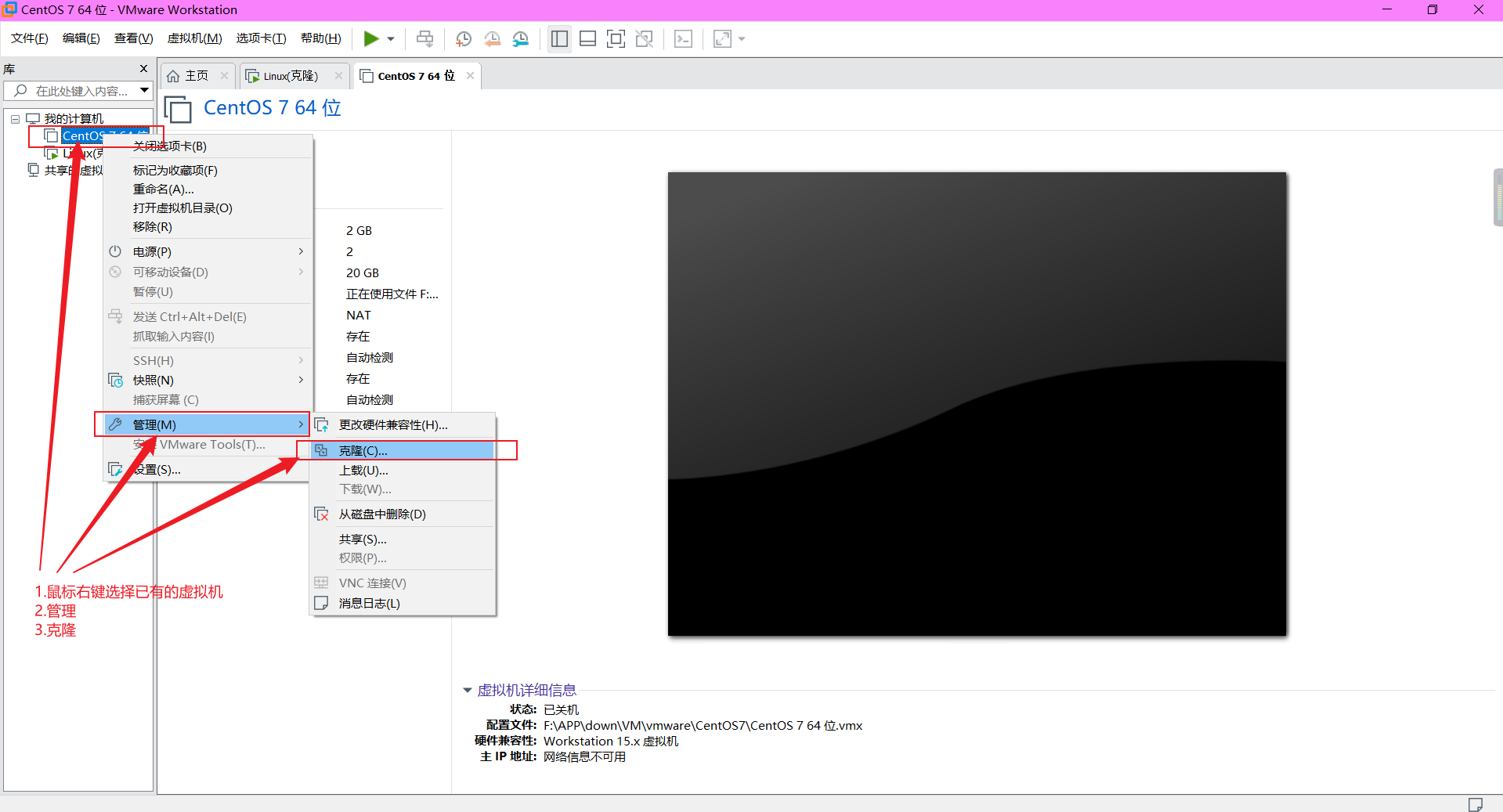Open the library search dropdown arrow
Viewport: 1503px width, 812px height.
[144, 91]
